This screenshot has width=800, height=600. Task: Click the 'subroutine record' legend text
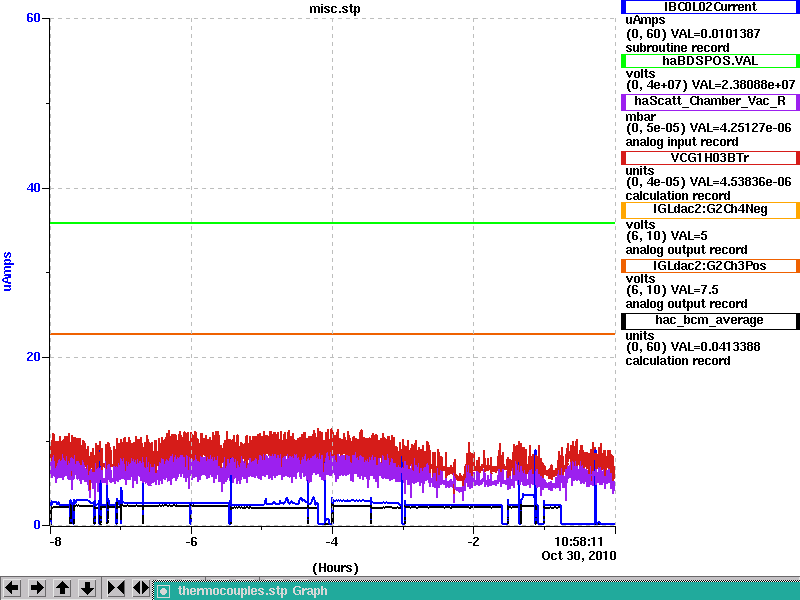tap(678, 48)
